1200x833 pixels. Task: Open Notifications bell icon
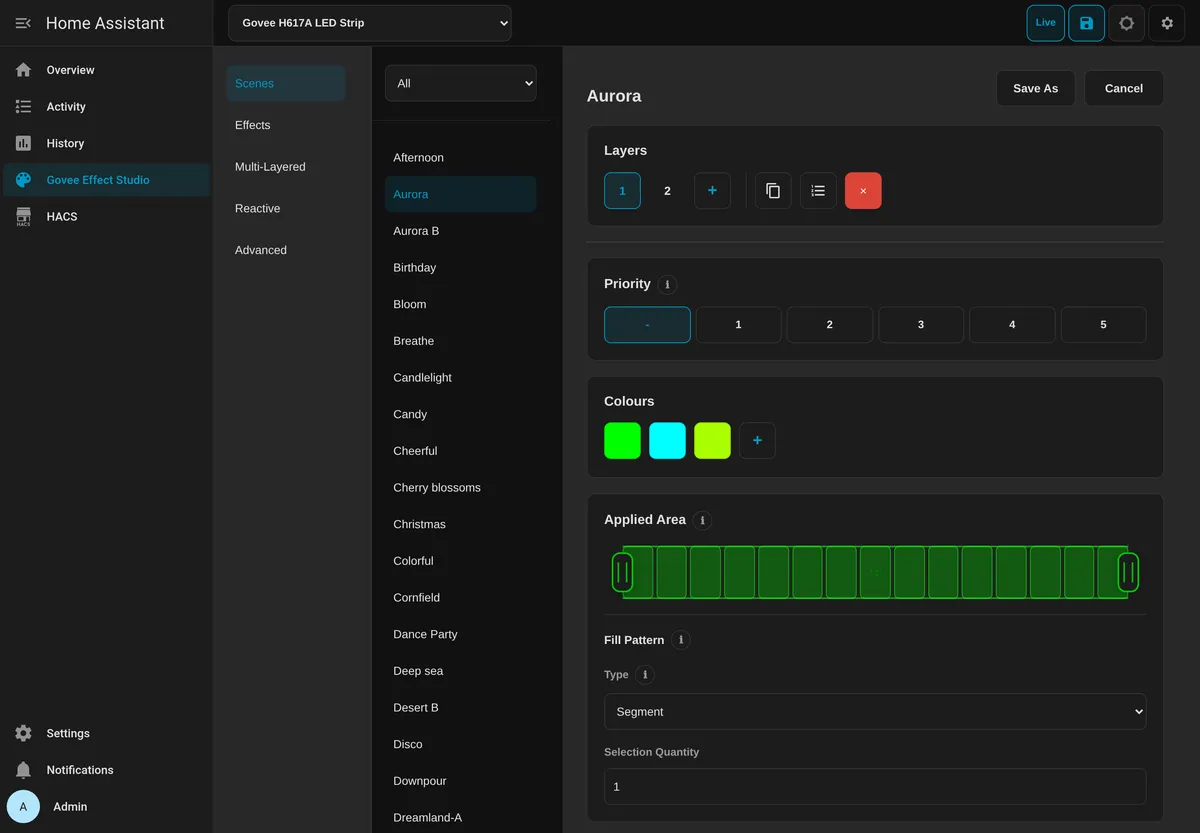pyautogui.click(x=23, y=770)
